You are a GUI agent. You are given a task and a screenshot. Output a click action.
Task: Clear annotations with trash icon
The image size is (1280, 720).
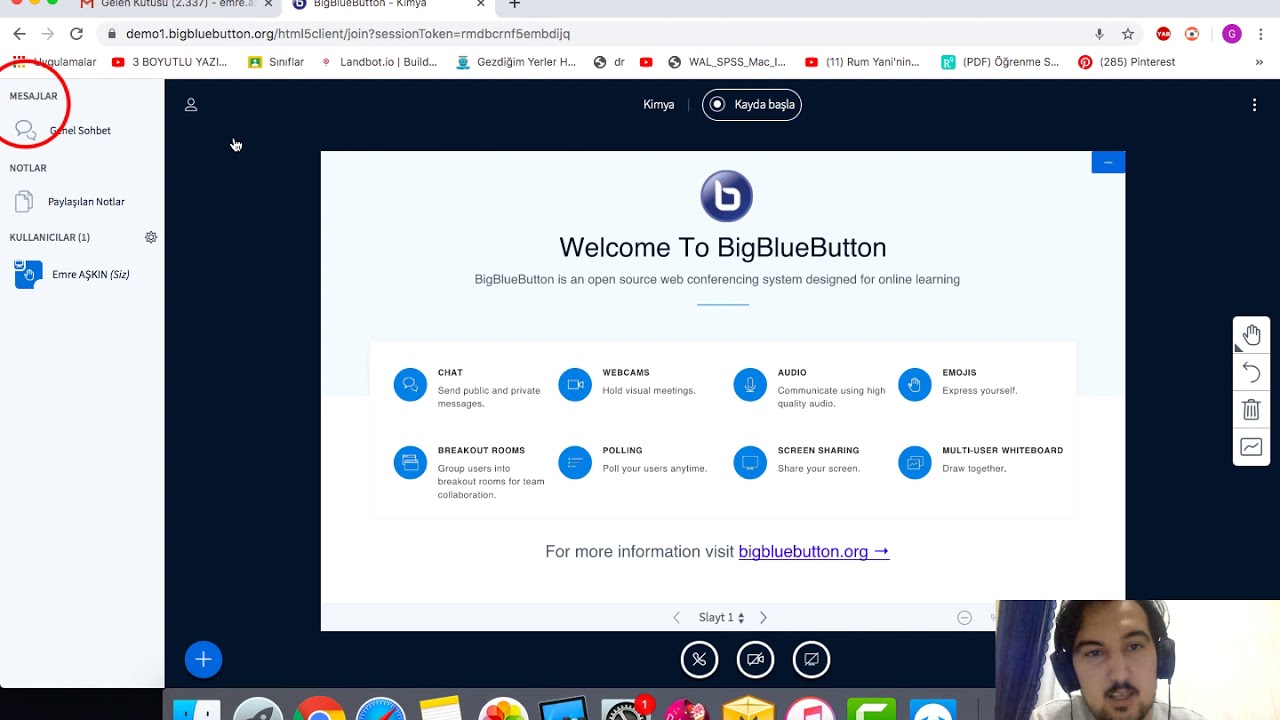tap(1251, 410)
